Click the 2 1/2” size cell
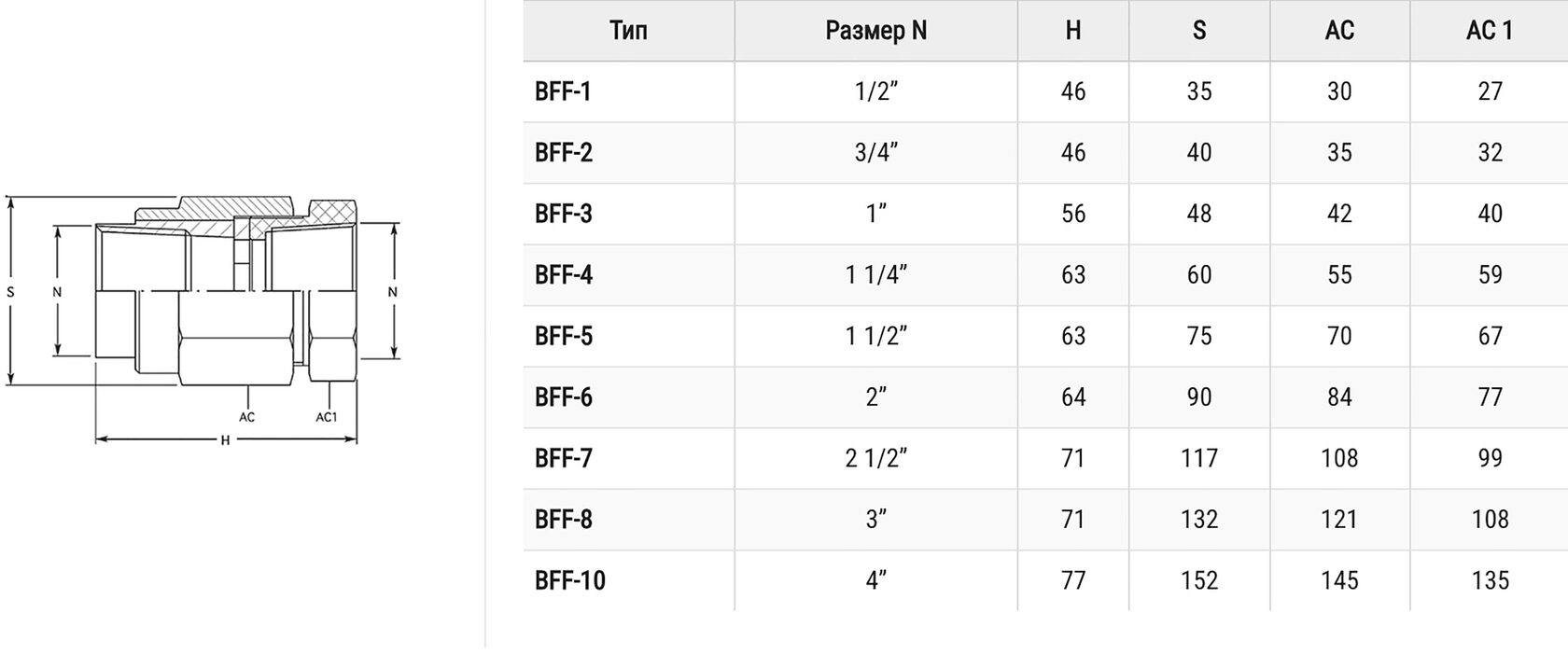1568x654 pixels. click(x=875, y=458)
